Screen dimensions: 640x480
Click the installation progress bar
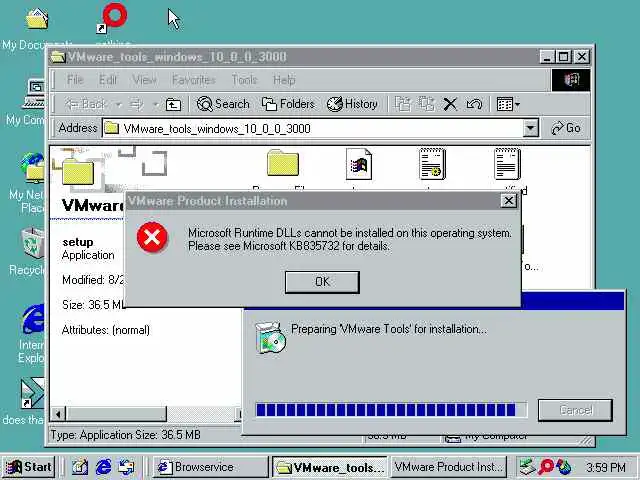click(391, 409)
